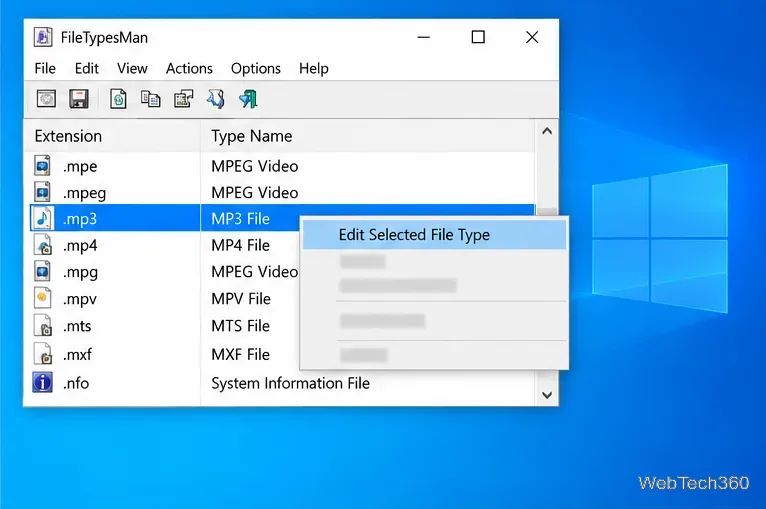The image size is (766, 509).
Task: Click the System Information File cell
Action: pos(290,383)
